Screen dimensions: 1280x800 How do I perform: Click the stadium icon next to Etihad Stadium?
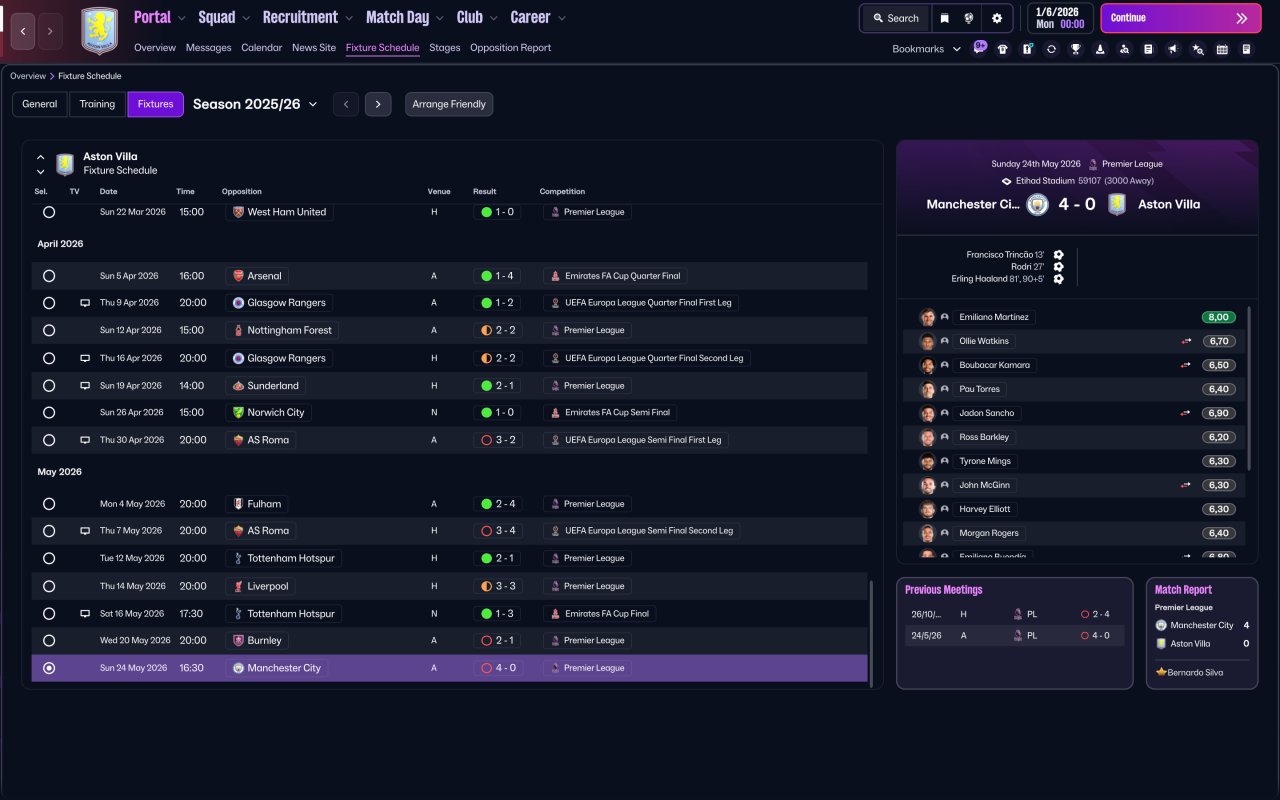click(1007, 181)
